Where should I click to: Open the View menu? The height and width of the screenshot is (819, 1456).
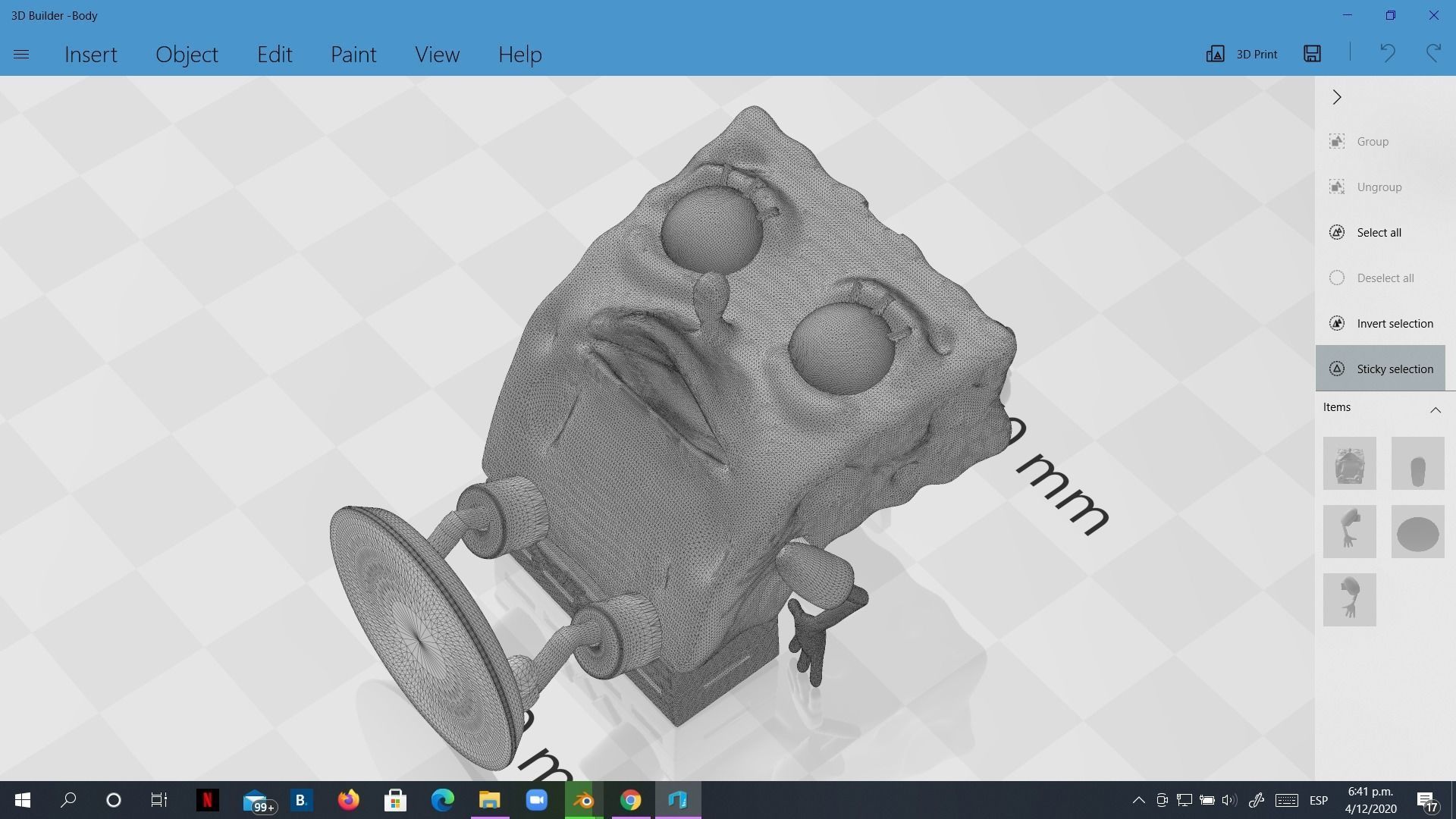click(437, 55)
